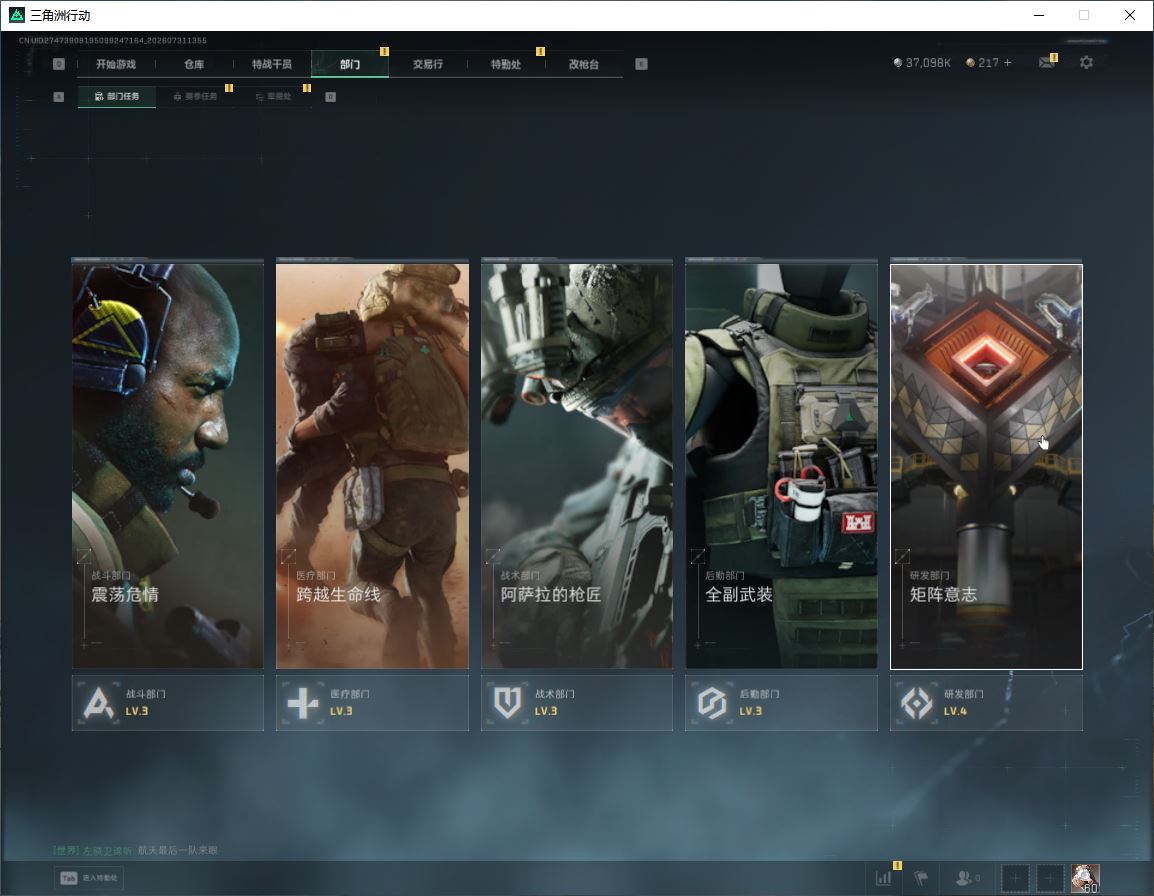Open the settings gear

pos(1086,63)
